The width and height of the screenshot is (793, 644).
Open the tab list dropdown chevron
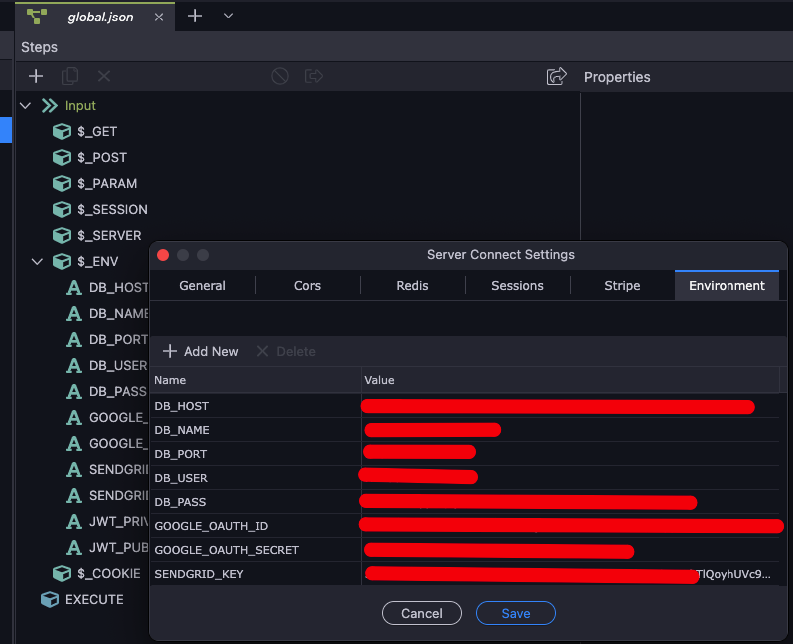pos(228,16)
